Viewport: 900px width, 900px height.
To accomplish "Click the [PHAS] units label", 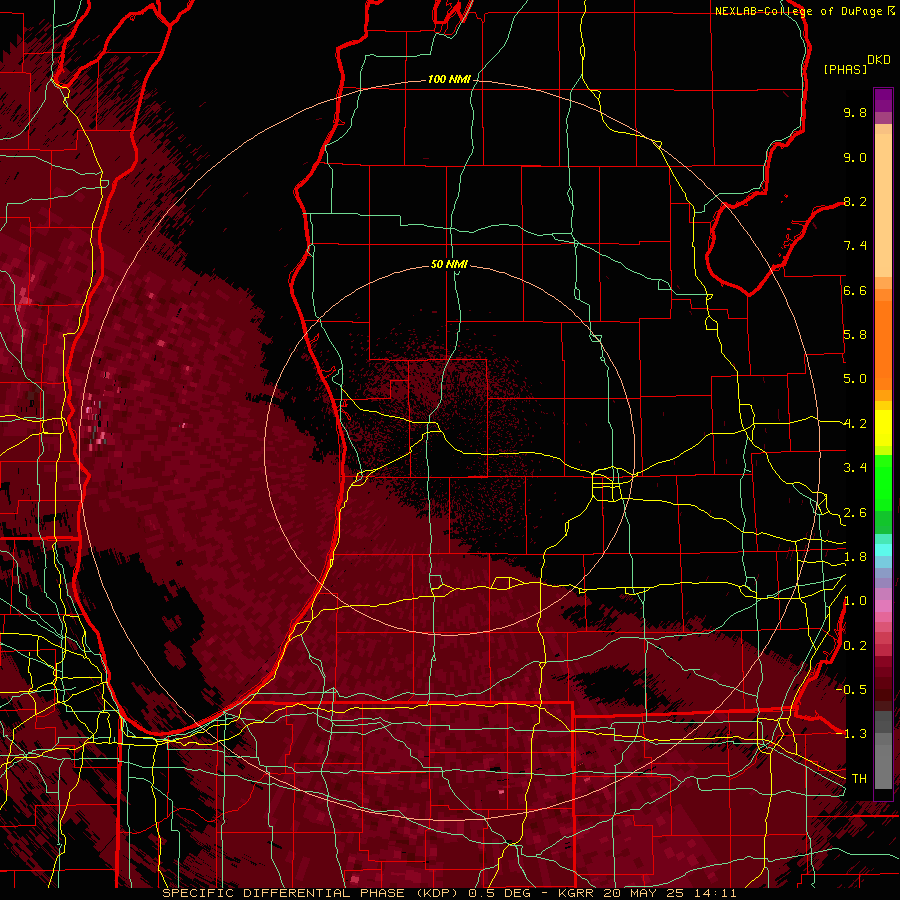I will (x=845, y=69).
